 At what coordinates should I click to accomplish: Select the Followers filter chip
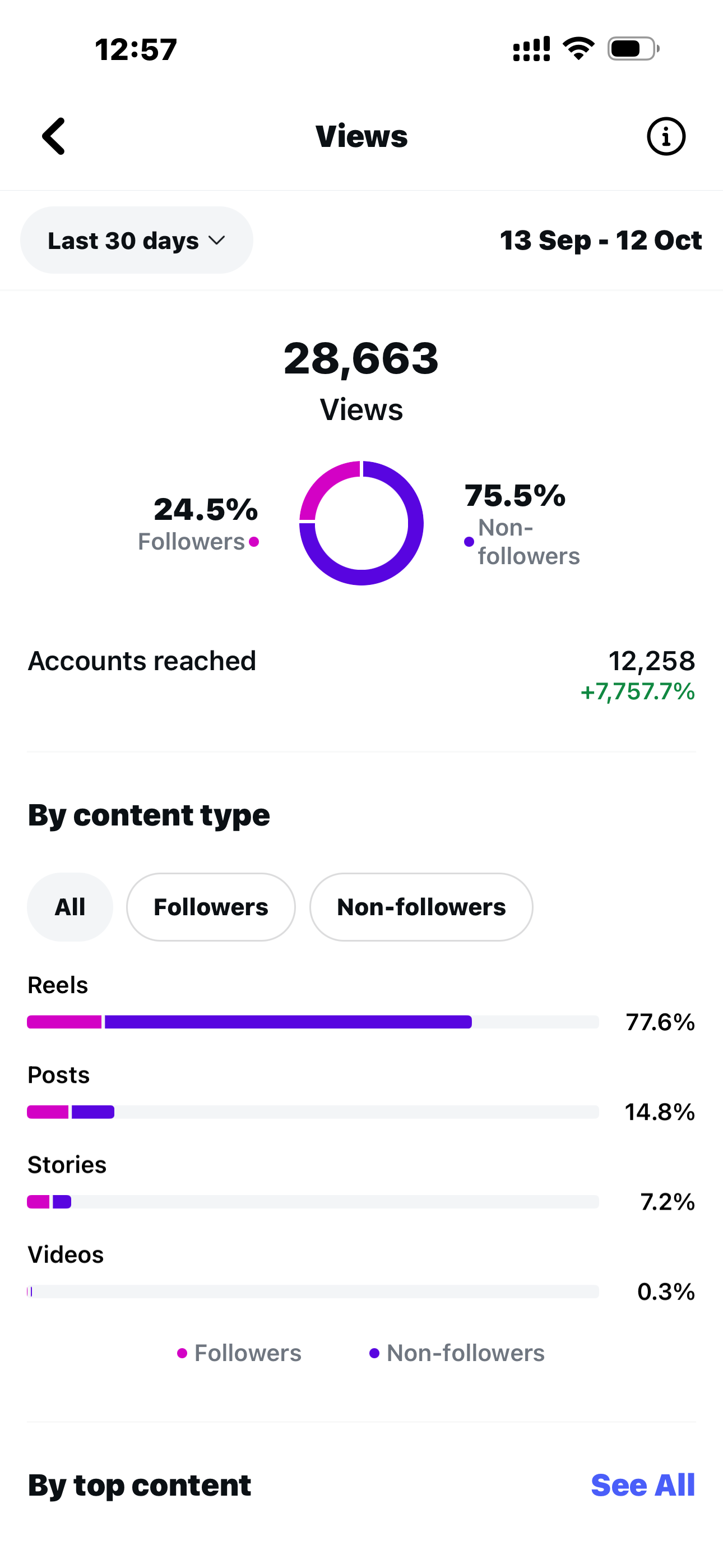211,907
